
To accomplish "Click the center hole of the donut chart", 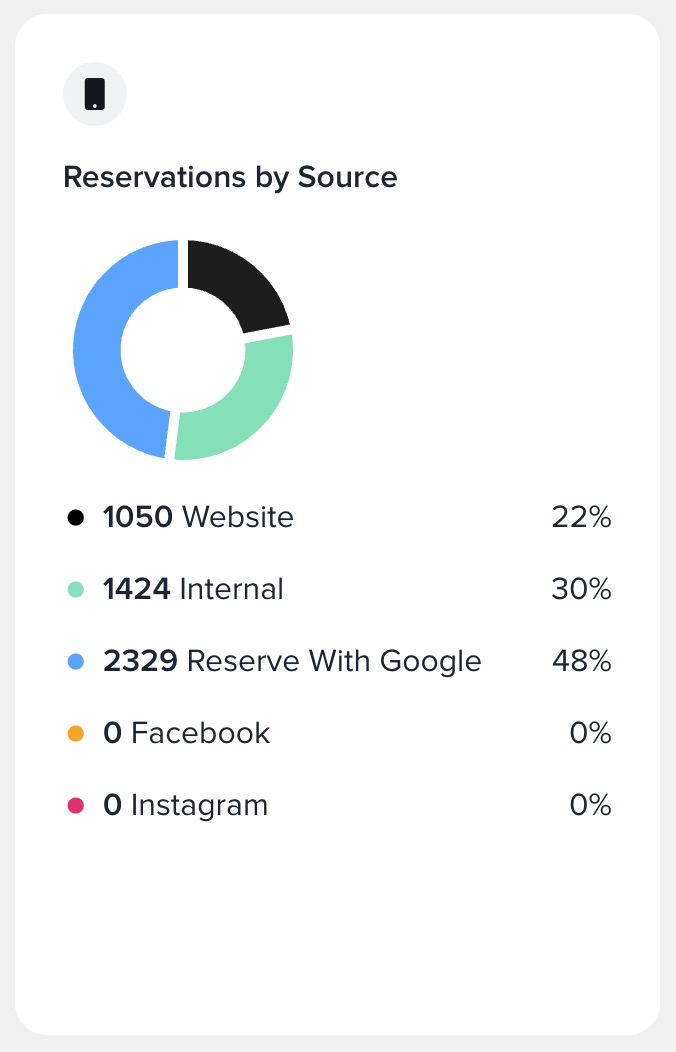I will pyautogui.click(x=182, y=350).
